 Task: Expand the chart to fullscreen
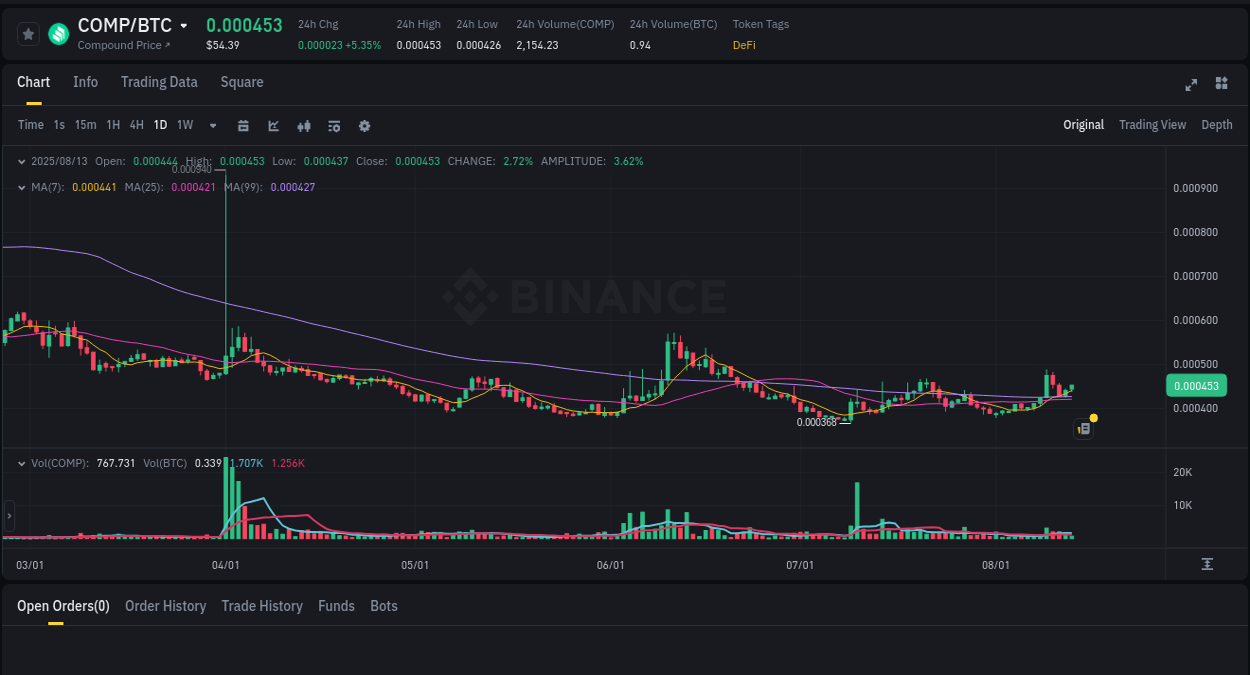point(1190,85)
